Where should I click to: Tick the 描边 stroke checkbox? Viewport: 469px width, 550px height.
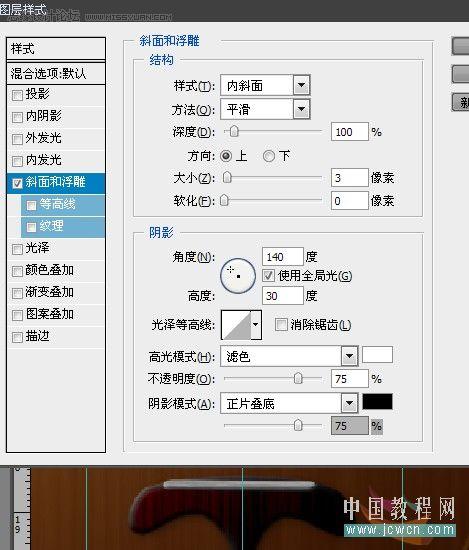click(17, 337)
